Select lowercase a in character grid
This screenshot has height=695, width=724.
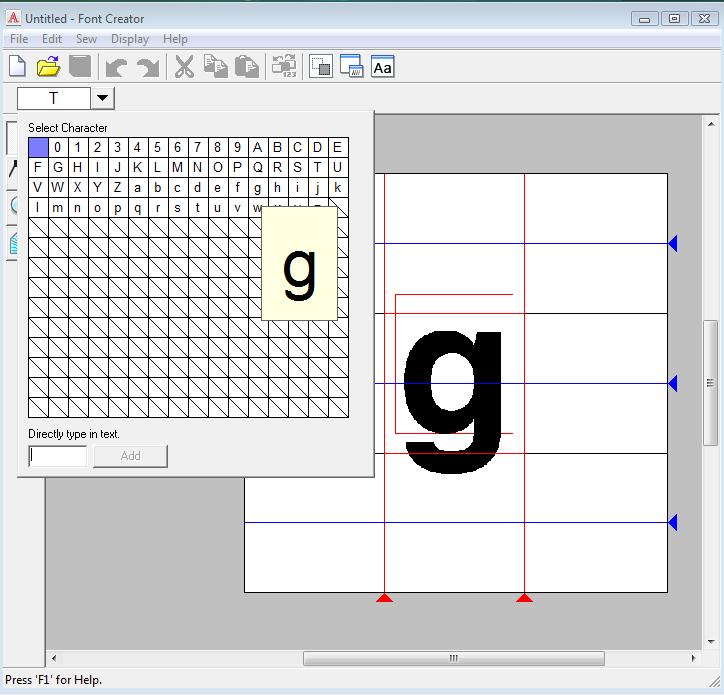[x=138, y=187]
